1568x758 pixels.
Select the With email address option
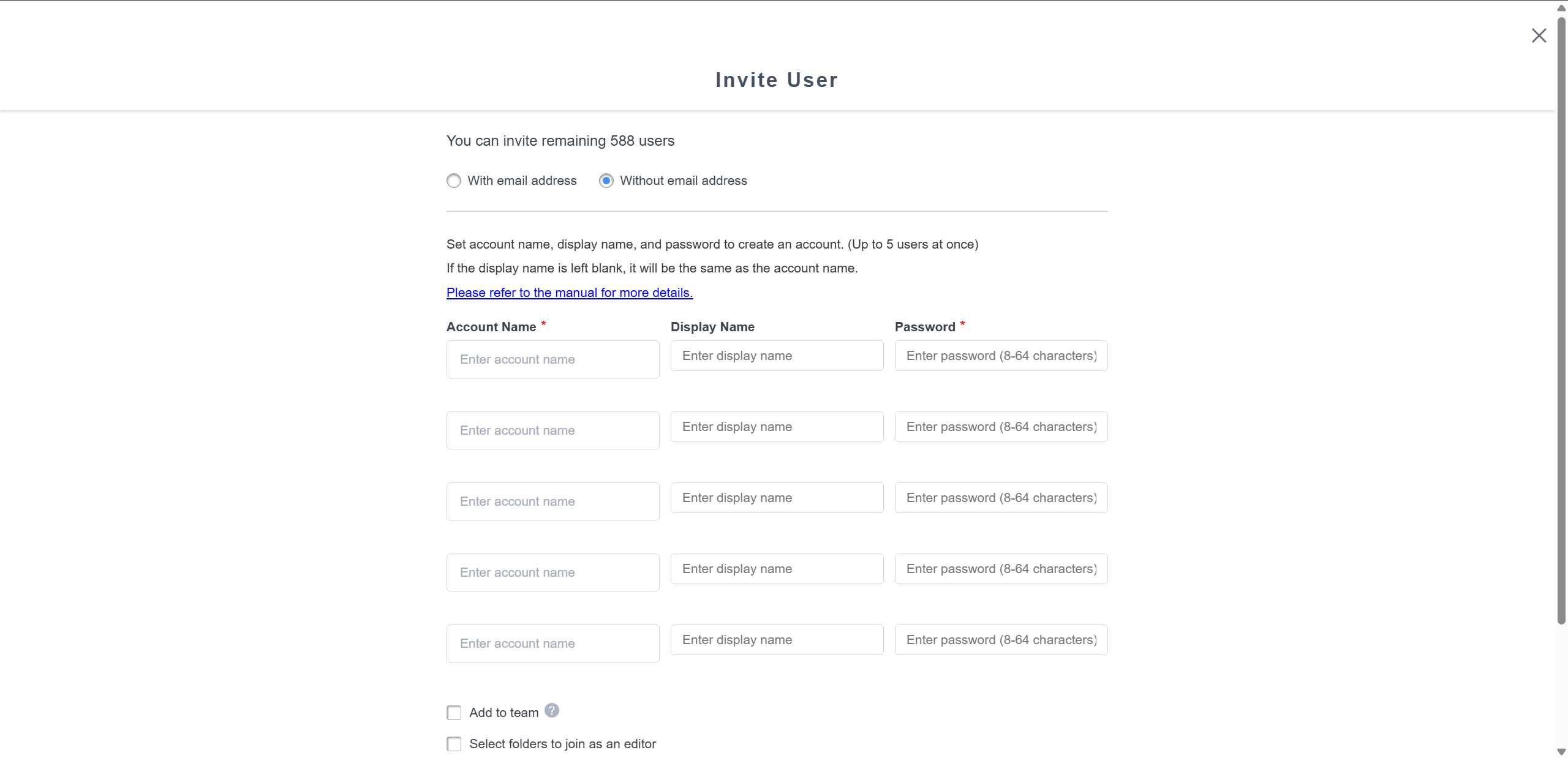point(454,181)
